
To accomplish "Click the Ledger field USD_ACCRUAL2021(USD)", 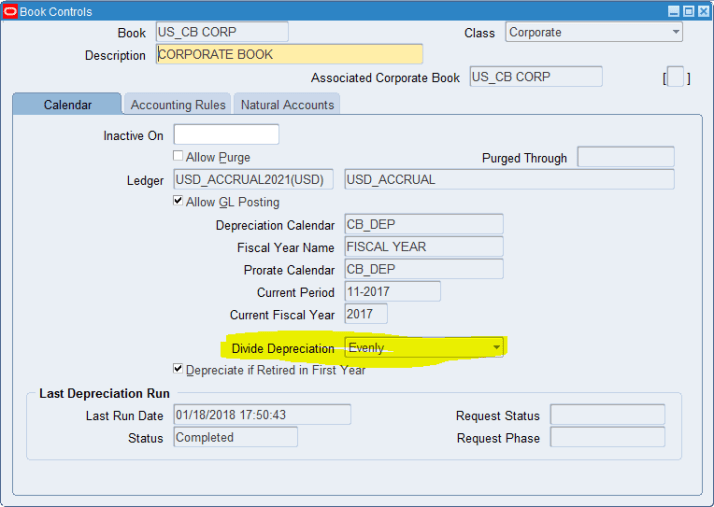I will point(253,180).
